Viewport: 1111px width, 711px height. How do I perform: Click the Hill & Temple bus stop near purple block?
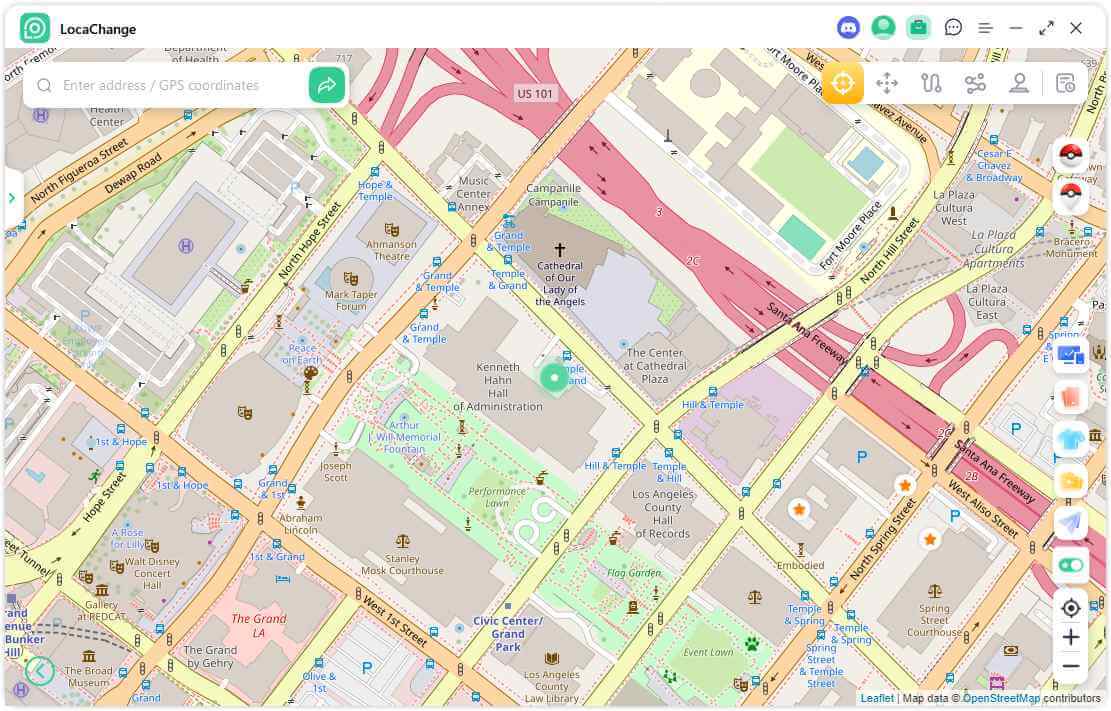pos(712,404)
